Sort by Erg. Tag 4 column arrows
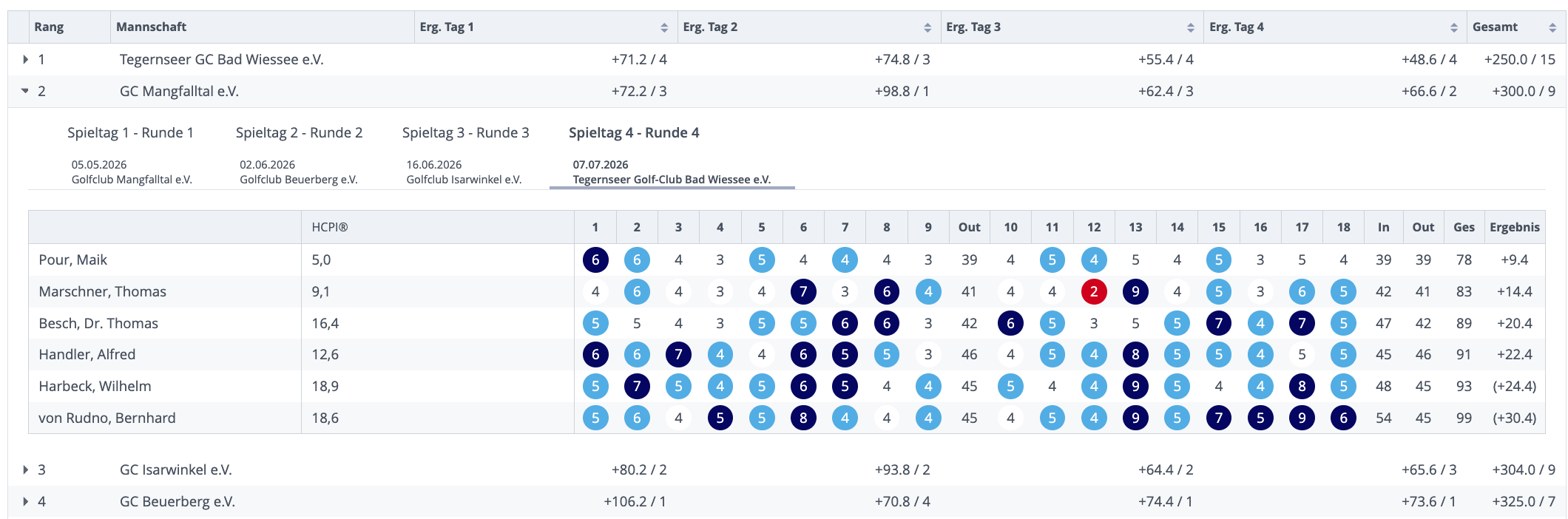1568x519 pixels. point(1454,27)
